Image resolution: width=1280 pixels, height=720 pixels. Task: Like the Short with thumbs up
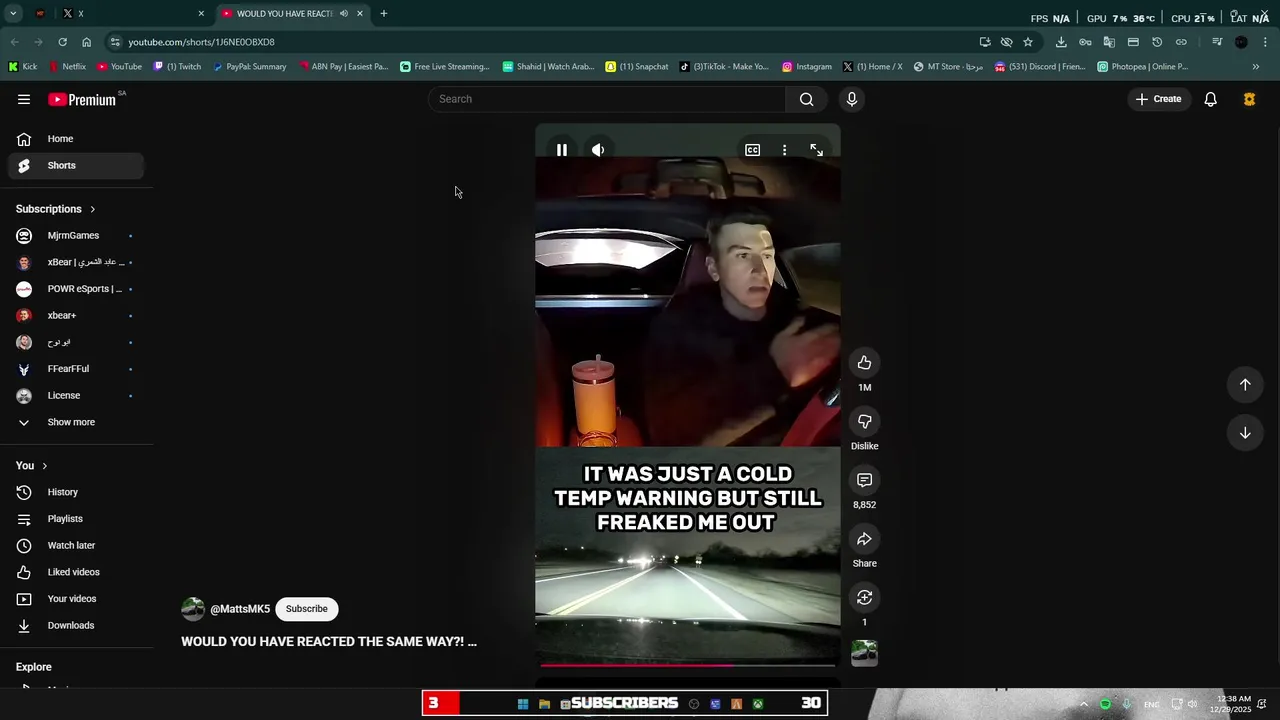click(x=864, y=363)
